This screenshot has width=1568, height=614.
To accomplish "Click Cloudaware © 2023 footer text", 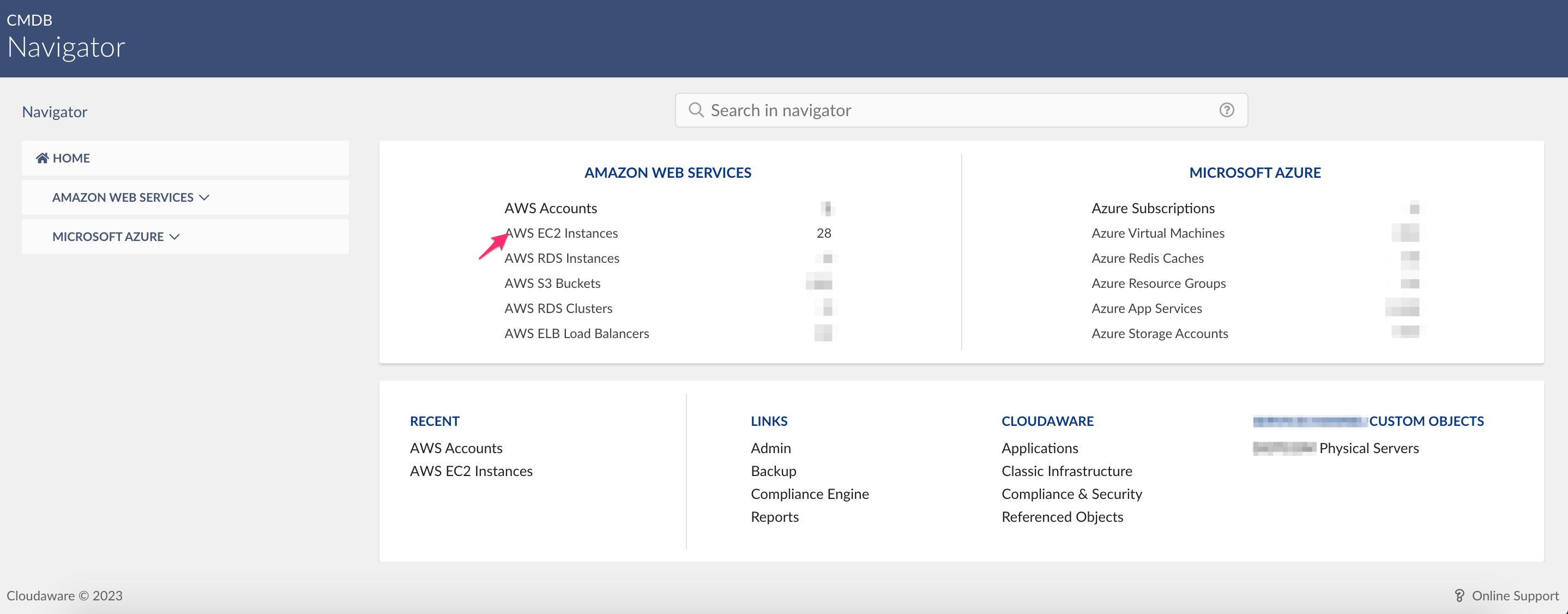I will [64, 596].
